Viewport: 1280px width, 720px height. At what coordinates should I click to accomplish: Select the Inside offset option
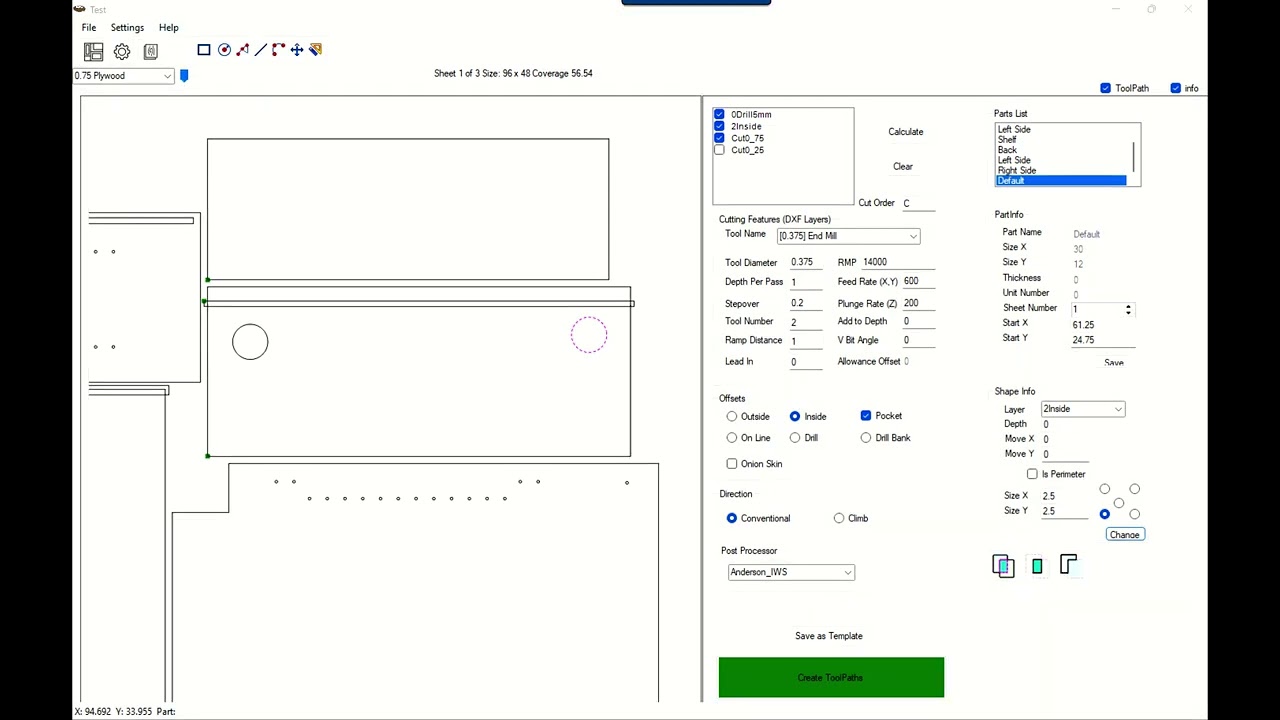tap(795, 416)
